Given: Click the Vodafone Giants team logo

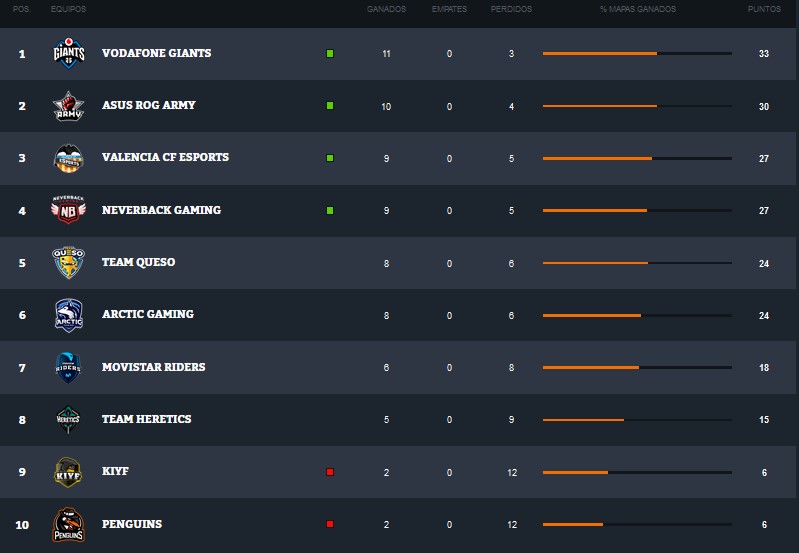Looking at the screenshot, I should pyautogui.click(x=69, y=53).
